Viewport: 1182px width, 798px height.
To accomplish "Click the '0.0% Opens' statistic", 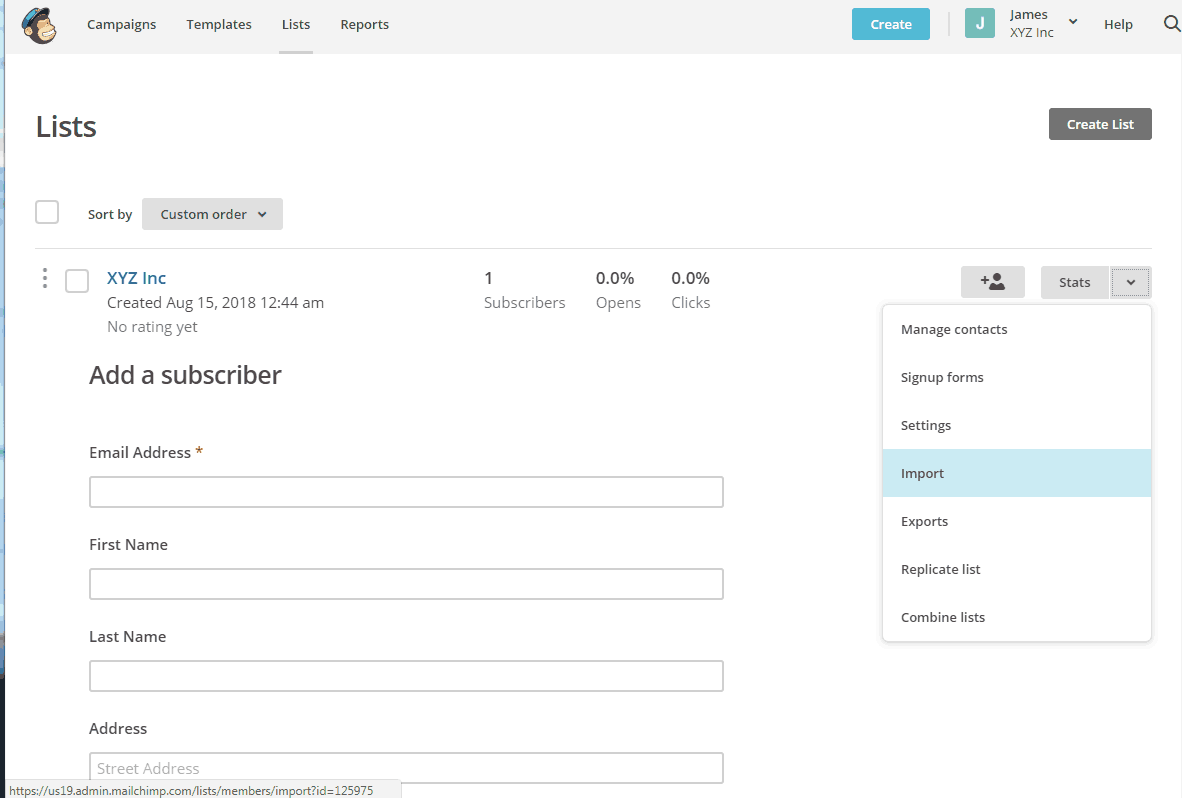I will (x=618, y=290).
